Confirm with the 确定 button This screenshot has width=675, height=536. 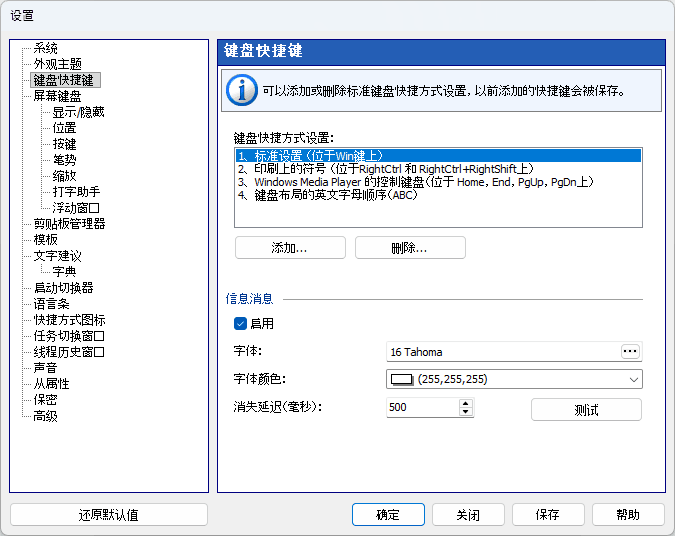point(388,515)
